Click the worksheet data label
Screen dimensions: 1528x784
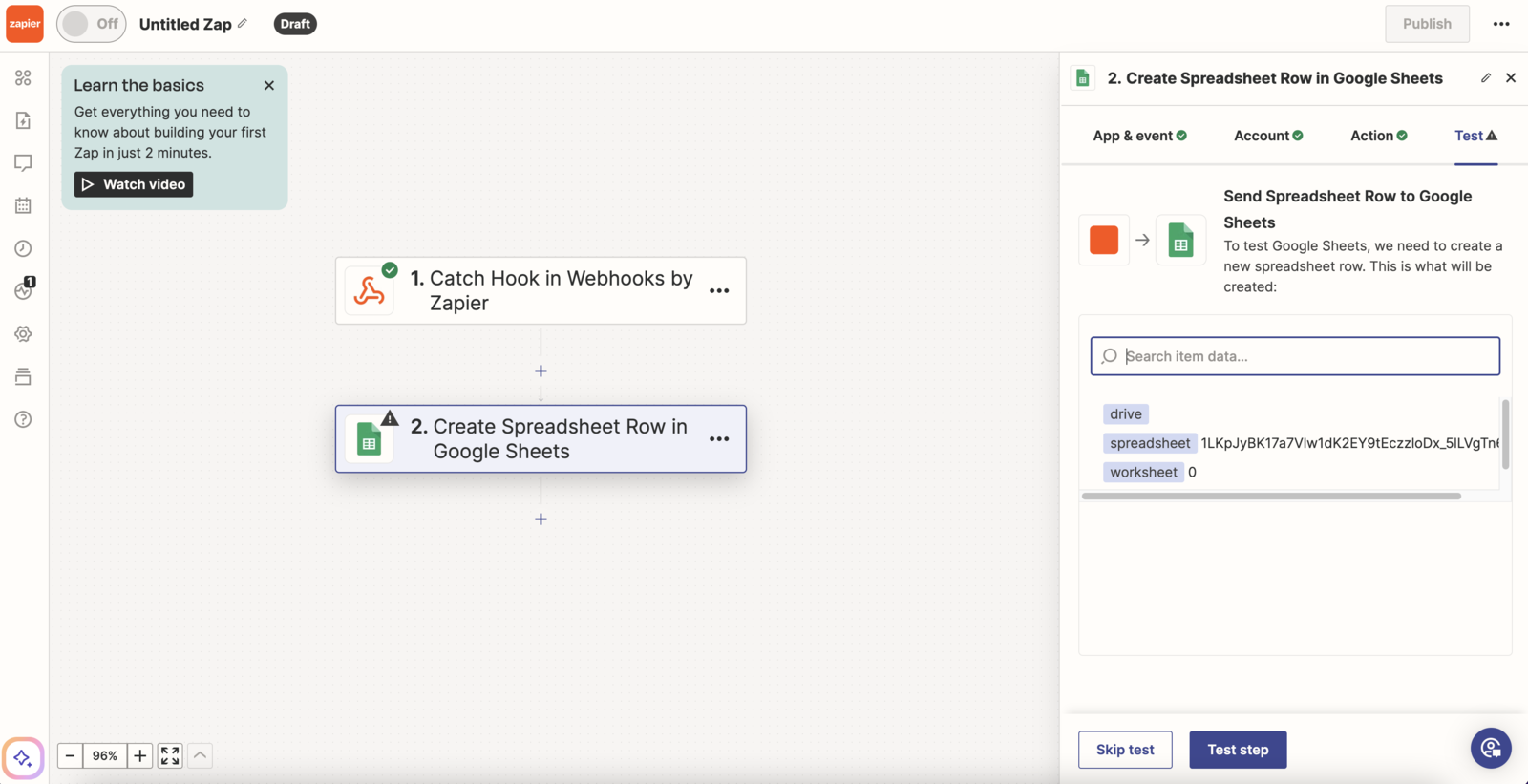point(1143,472)
